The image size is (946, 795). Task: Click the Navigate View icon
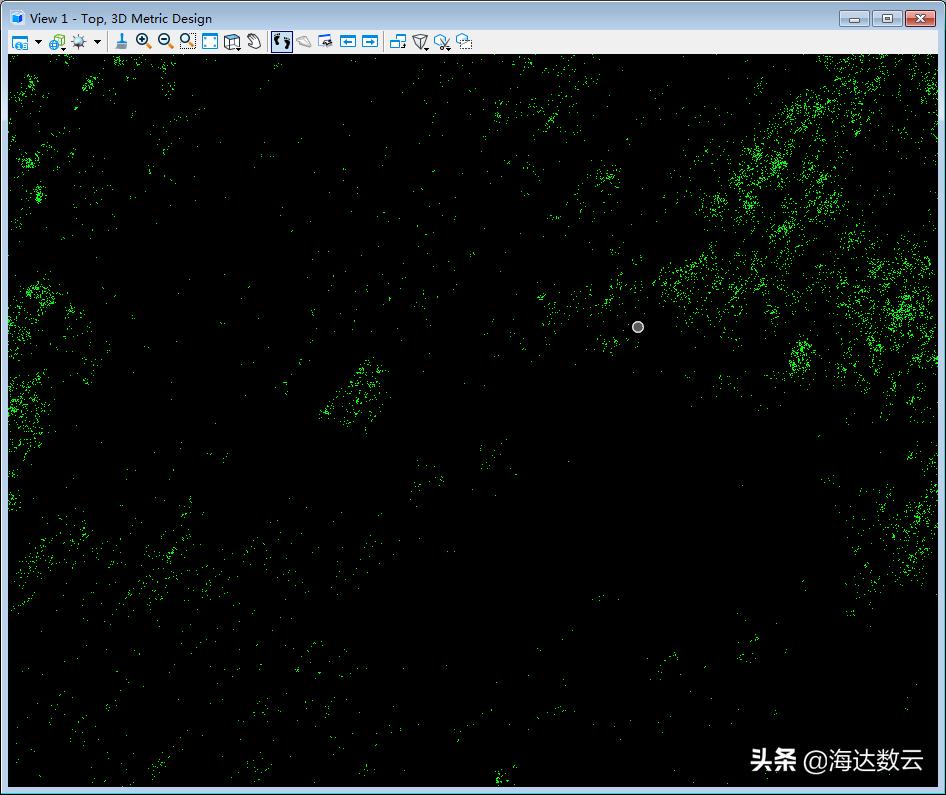tap(325, 42)
